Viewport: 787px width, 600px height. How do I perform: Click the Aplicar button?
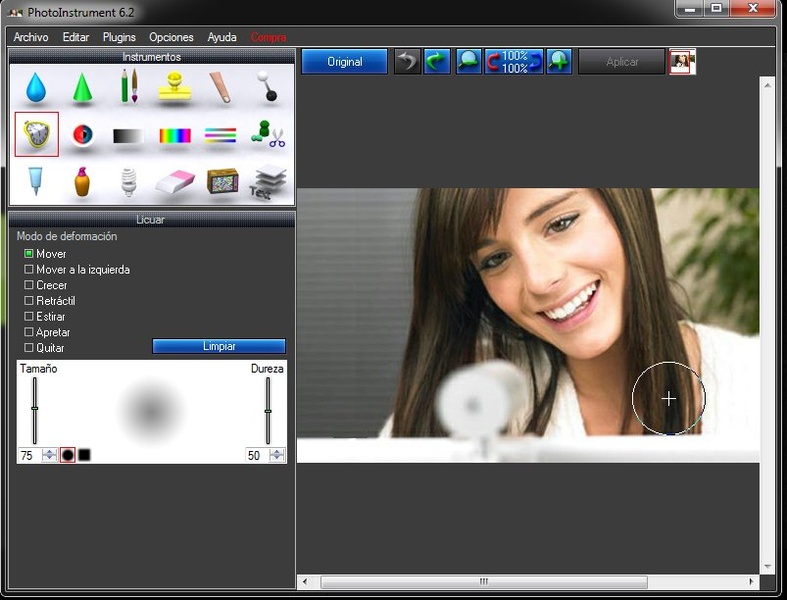coord(622,62)
